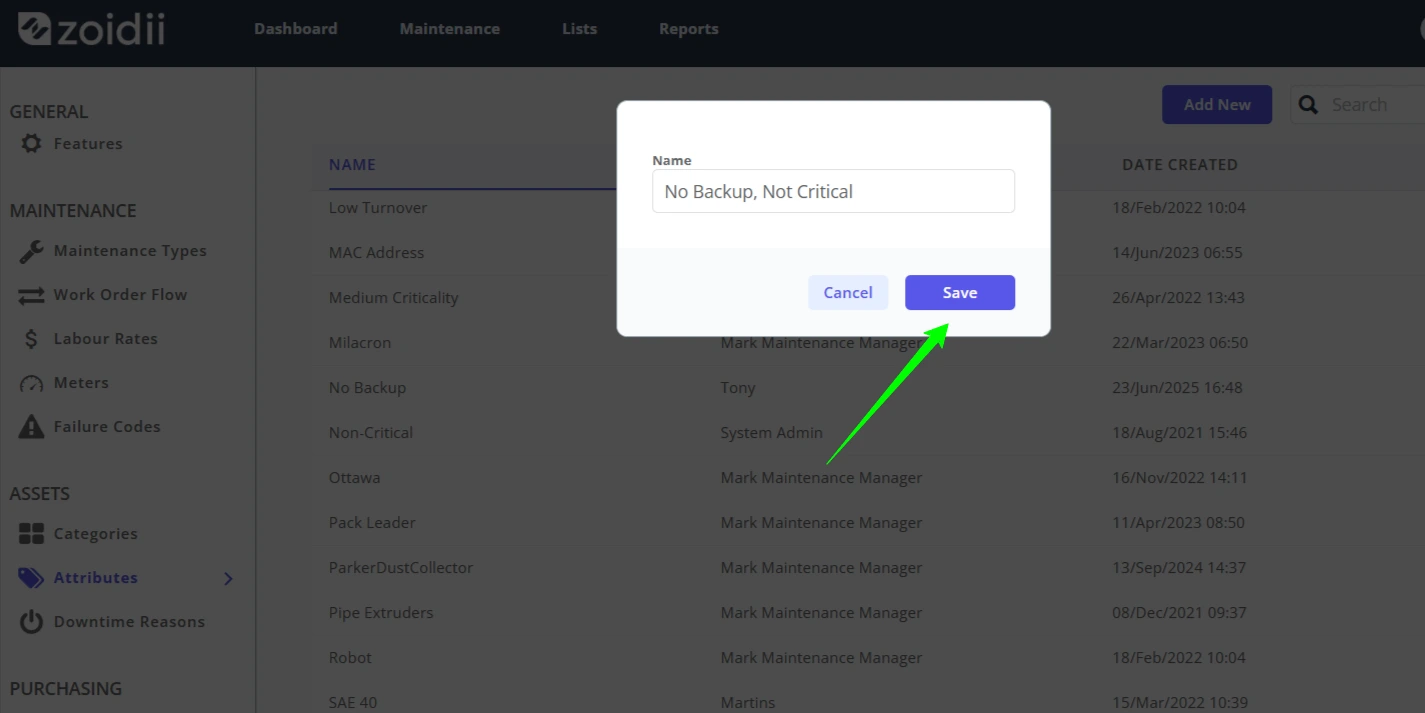Open Features via its gear icon
This screenshot has width=1425, height=713.
point(32,144)
